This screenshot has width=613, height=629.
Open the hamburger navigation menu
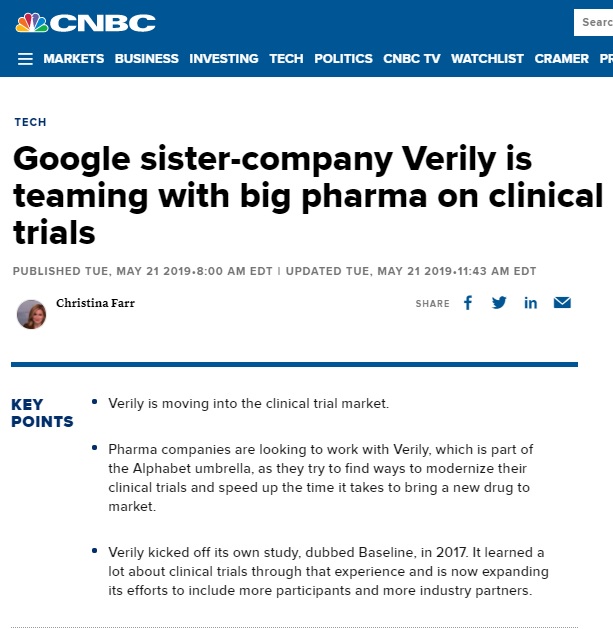coord(25,59)
